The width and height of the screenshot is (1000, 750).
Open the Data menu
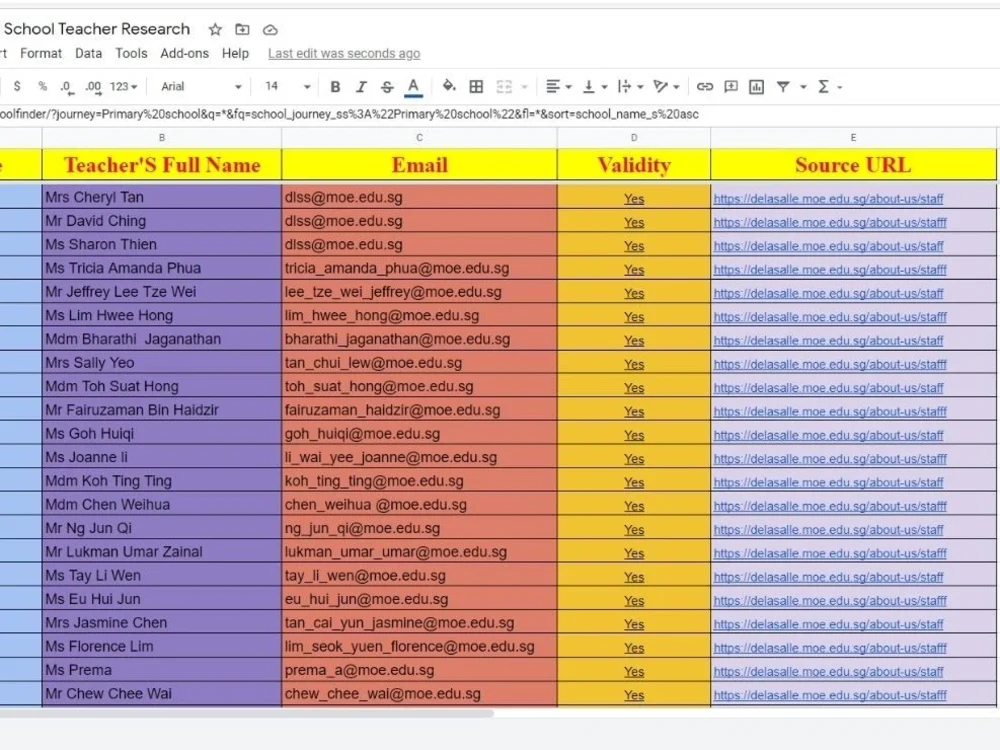tap(88, 54)
